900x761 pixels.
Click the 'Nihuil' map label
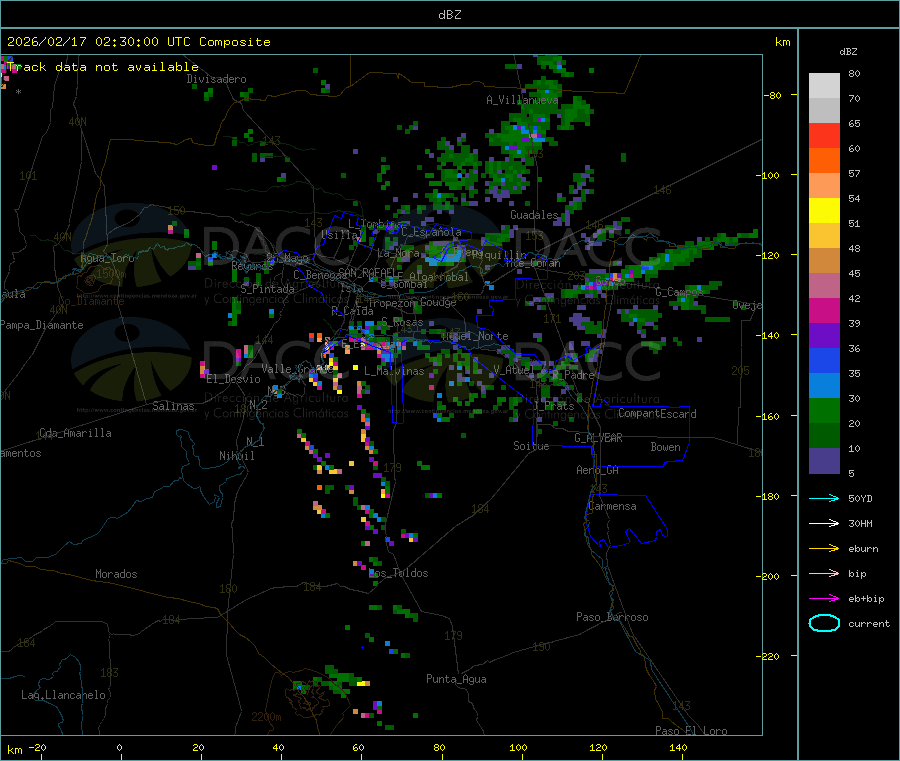point(236,456)
